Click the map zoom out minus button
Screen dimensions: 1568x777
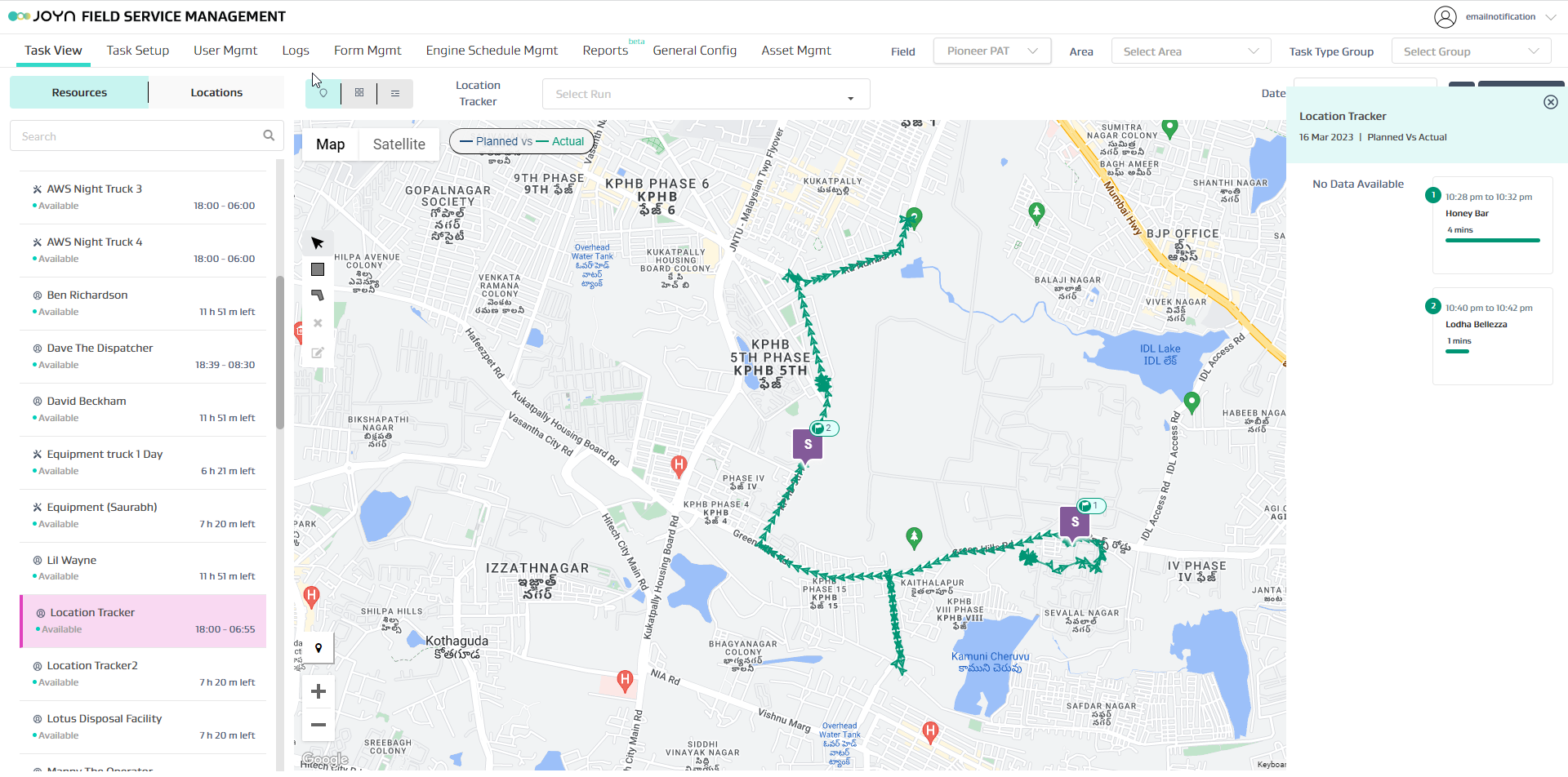coord(318,725)
